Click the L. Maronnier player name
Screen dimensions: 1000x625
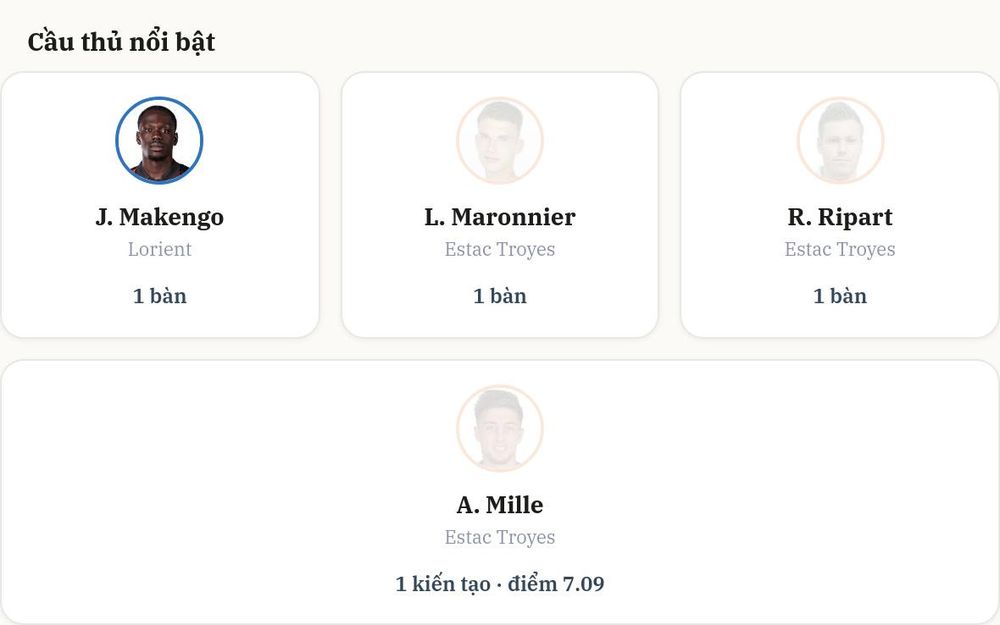[500, 217]
